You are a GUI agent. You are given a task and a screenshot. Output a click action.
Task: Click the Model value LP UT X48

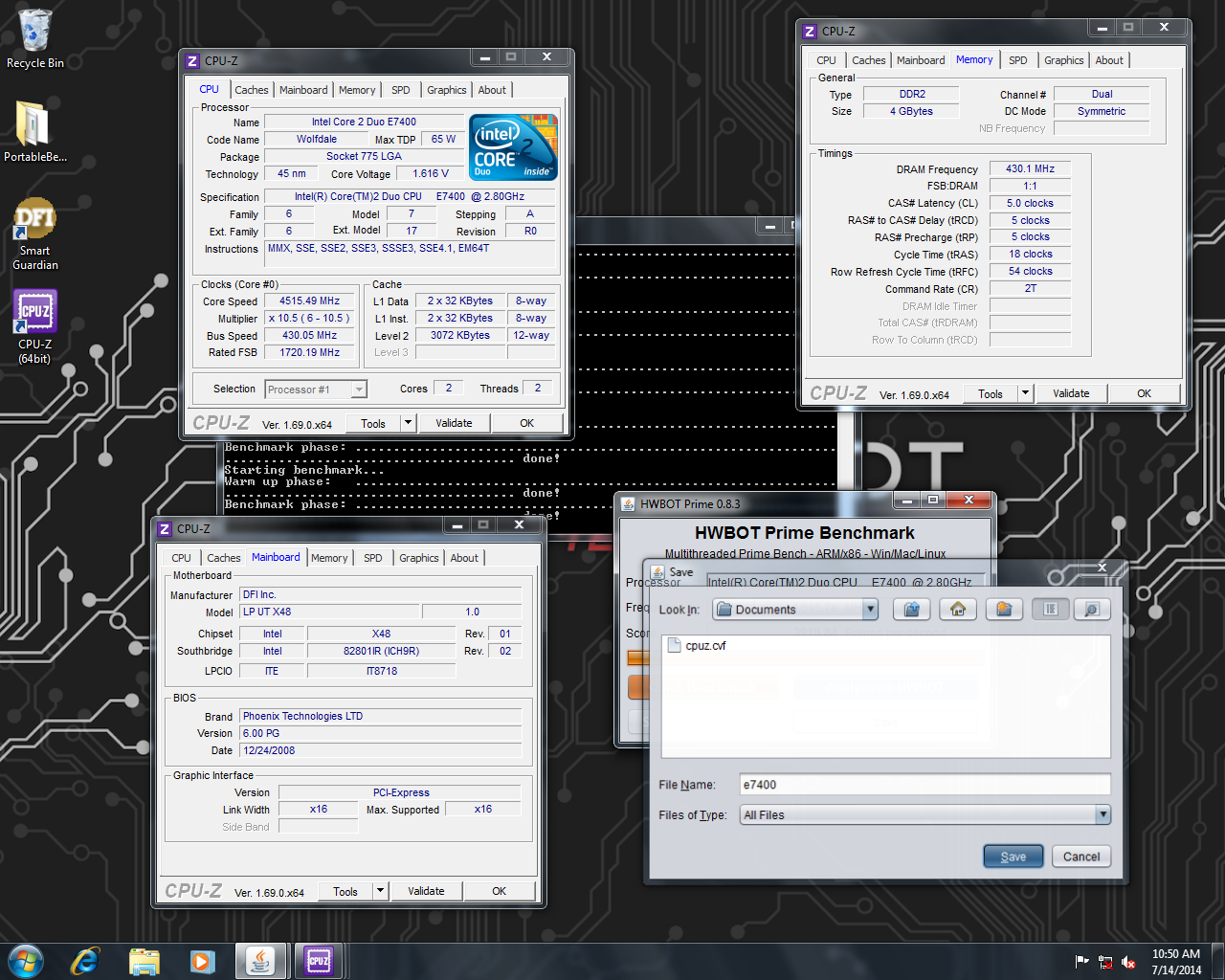[x=328, y=612]
